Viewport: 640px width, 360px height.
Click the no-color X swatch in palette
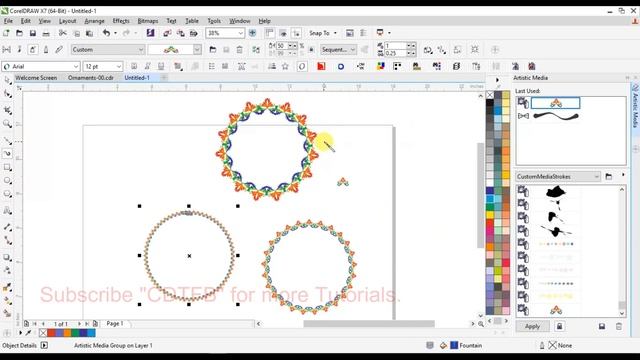click(x=490, y=95)
